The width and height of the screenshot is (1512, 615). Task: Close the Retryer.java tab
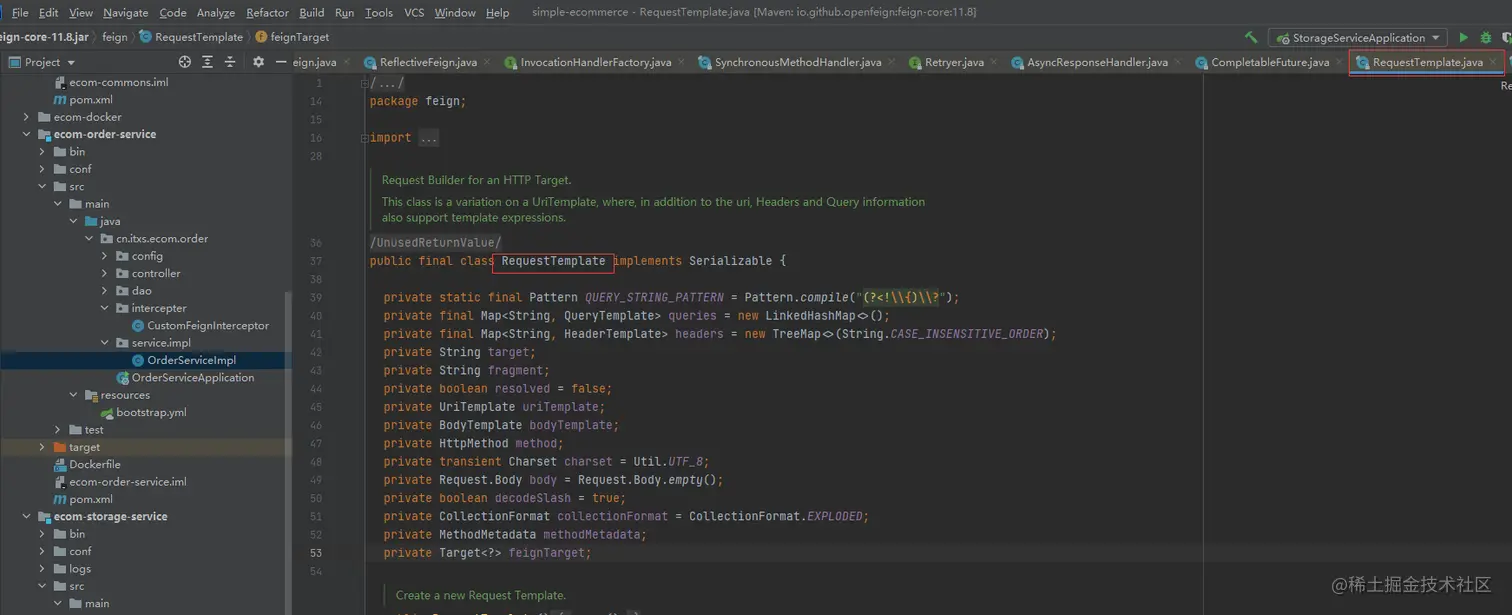[995, 62]
